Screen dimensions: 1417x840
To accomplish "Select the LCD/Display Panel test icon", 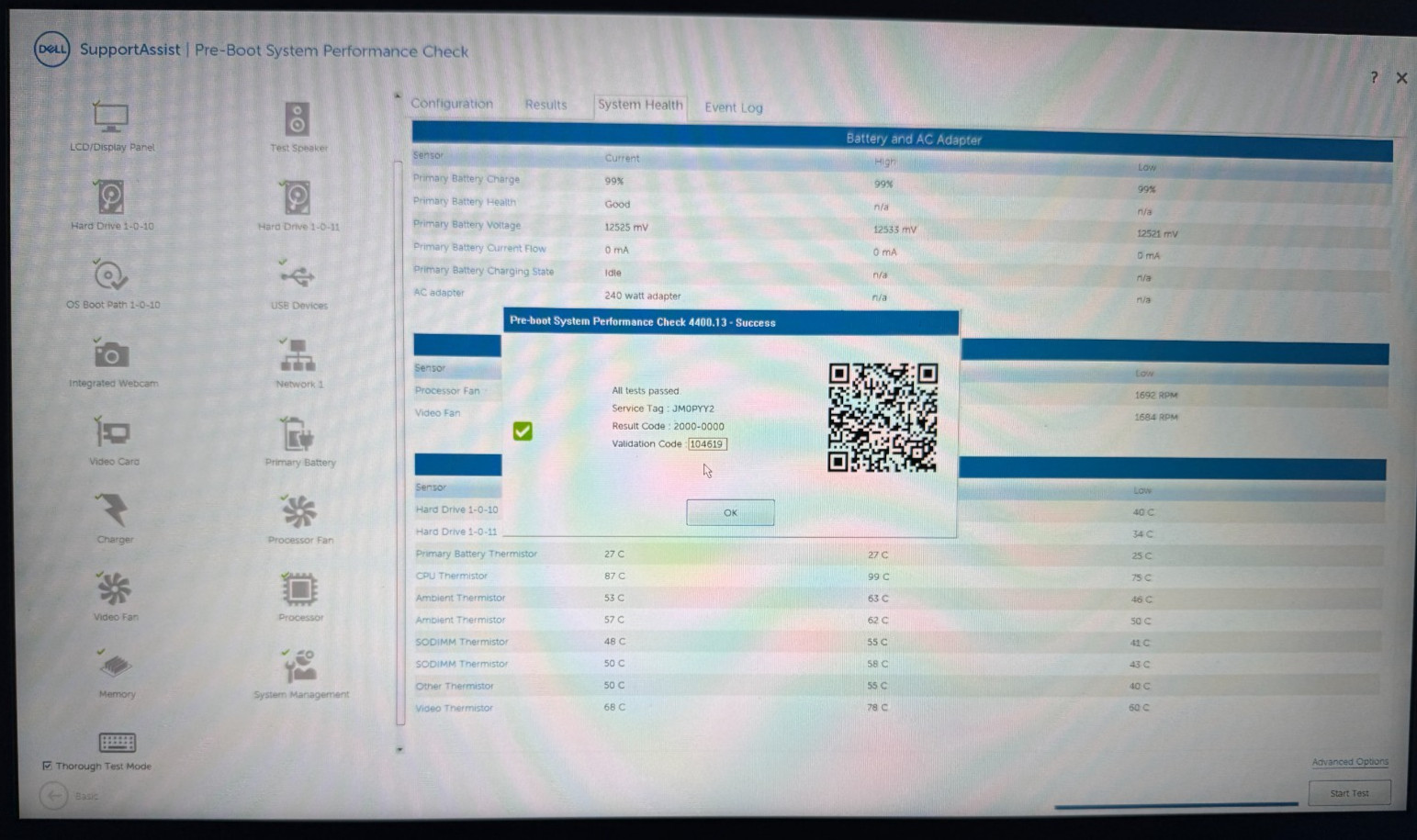I will coord(111,118).
